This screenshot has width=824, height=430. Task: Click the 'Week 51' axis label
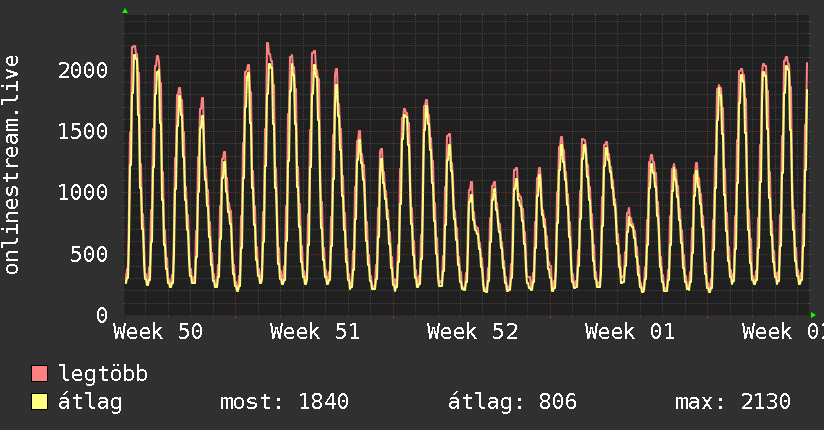[x=315, y=332]
